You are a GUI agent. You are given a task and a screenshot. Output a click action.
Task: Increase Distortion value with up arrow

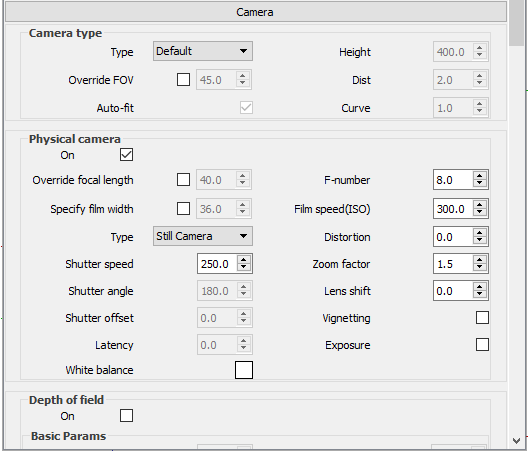480,233
